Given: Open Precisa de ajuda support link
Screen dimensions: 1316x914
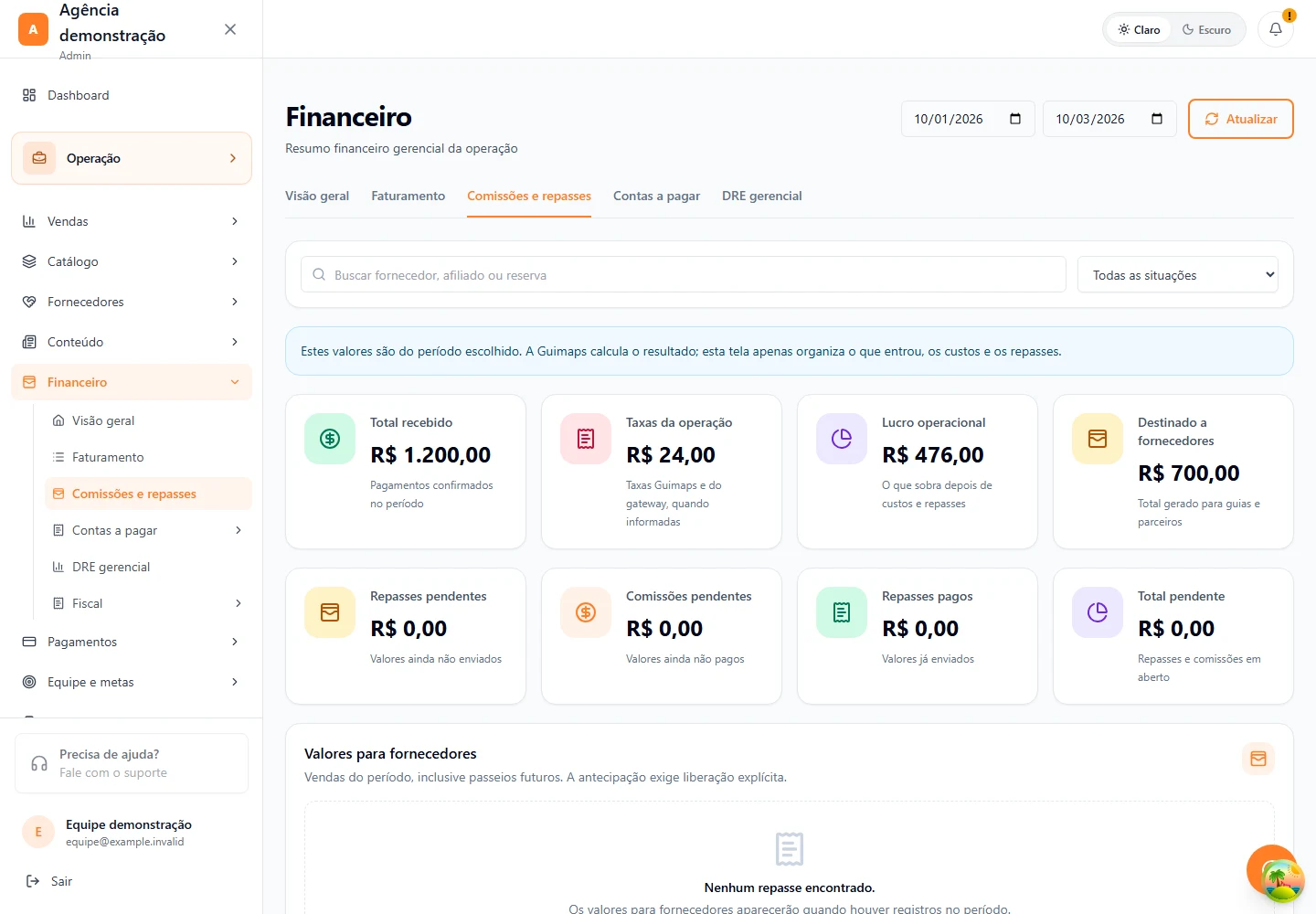Looking at the screenshot, I should [x=132, y=763].
